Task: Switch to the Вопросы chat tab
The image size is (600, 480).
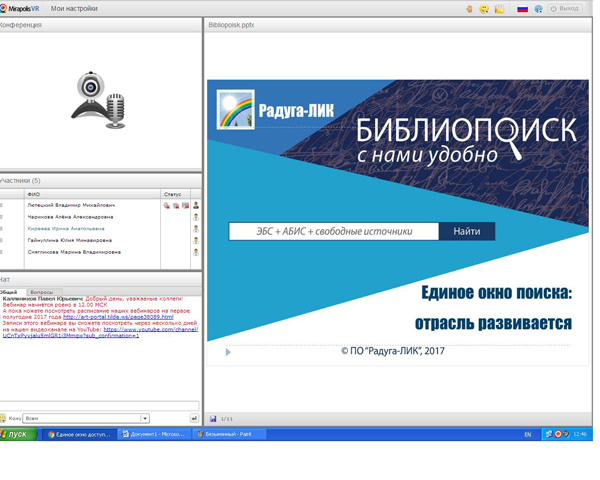Action: pos(42,292)
